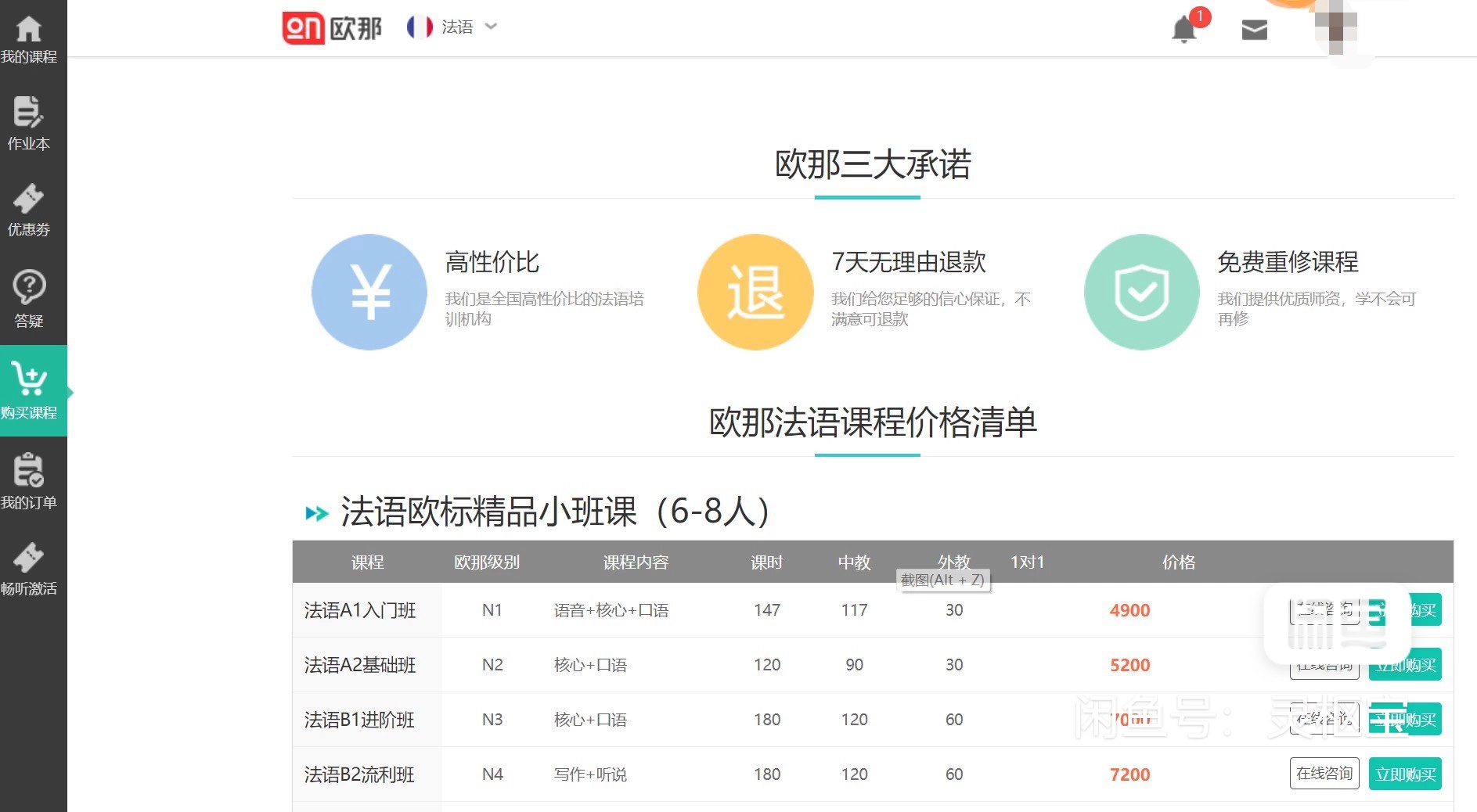The width and height of the screenshot is (1477, 812).
Task: Click the 欧那法语课程价格清单 section title
Action: click(x=873, y=422)
